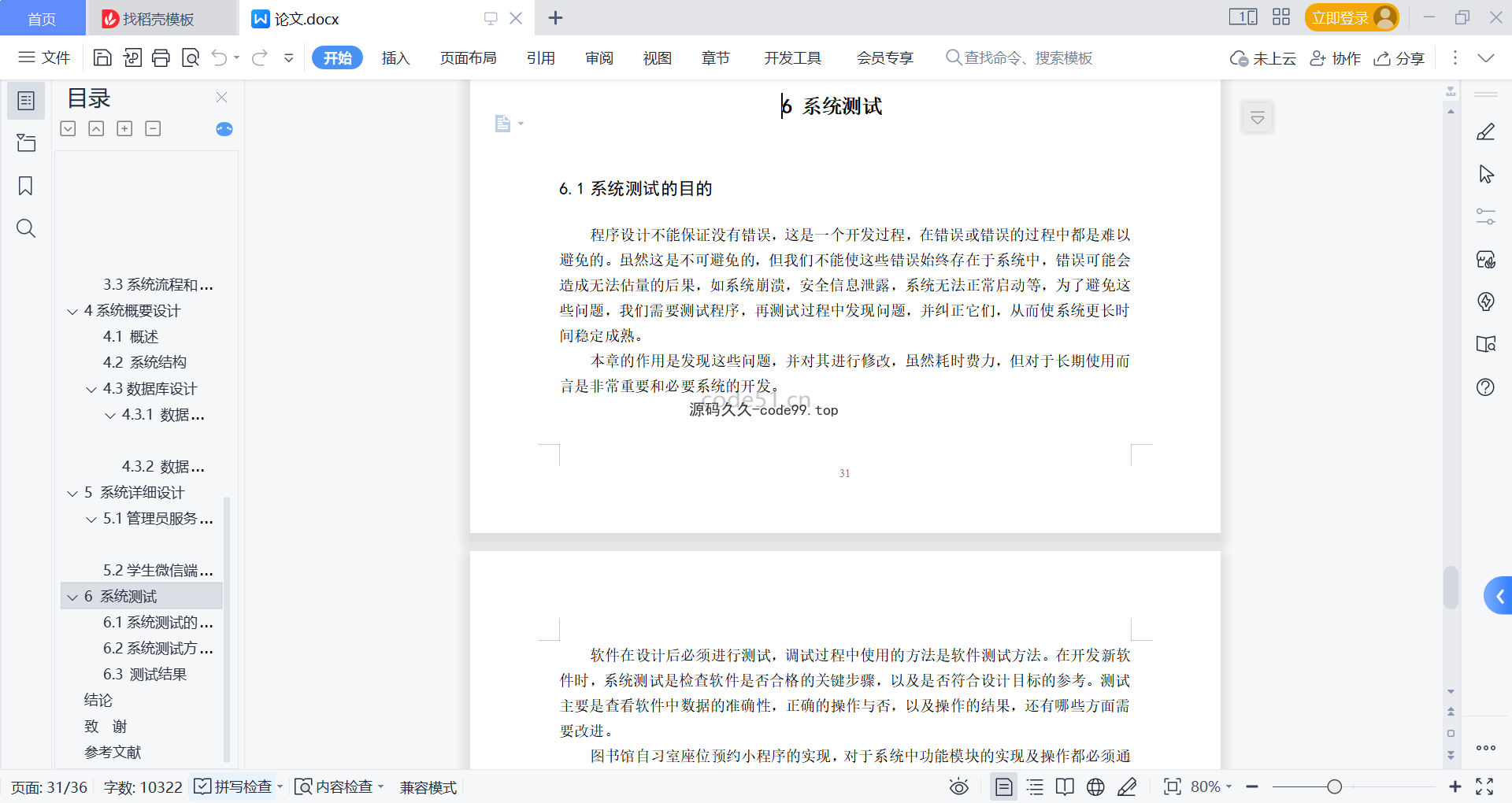
Task: Click the three-dot more options in right sidebar
Action: (x=1486, y=748)
